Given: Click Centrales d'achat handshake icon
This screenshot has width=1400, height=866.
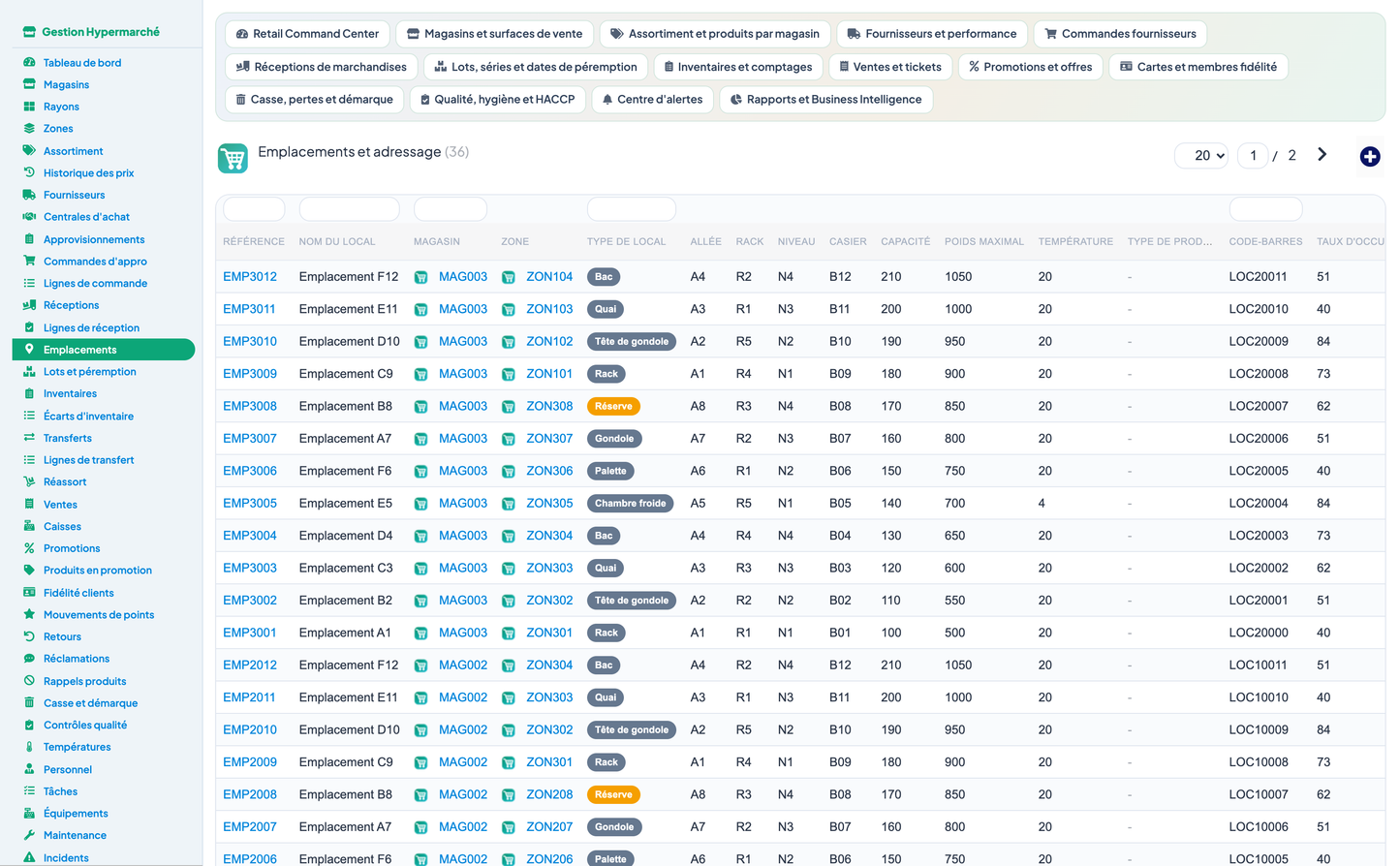Looking at the screenshot, I should click(29, 217).
